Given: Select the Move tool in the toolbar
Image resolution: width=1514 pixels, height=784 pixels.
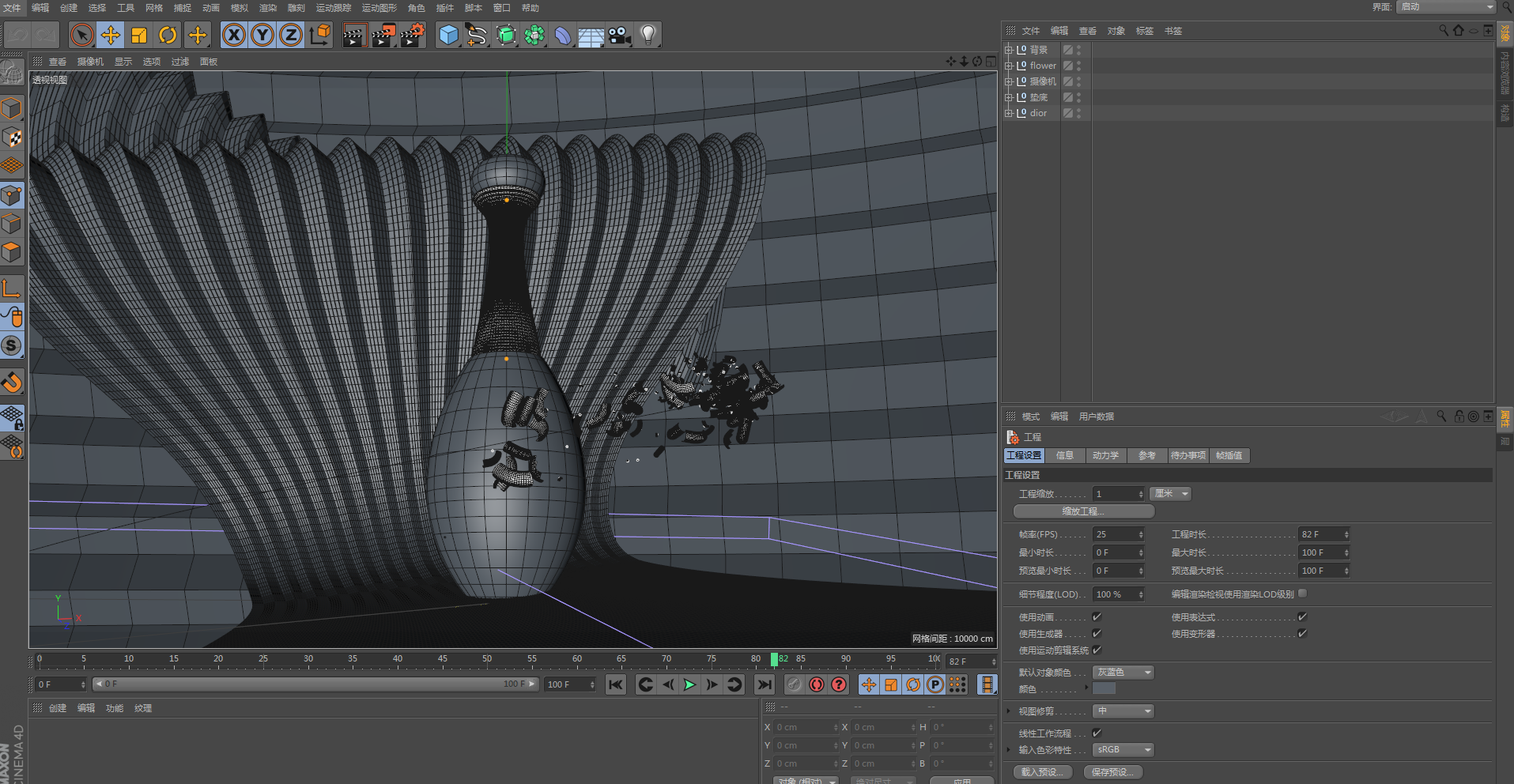Looking at the screenshot, I should 111,35.
